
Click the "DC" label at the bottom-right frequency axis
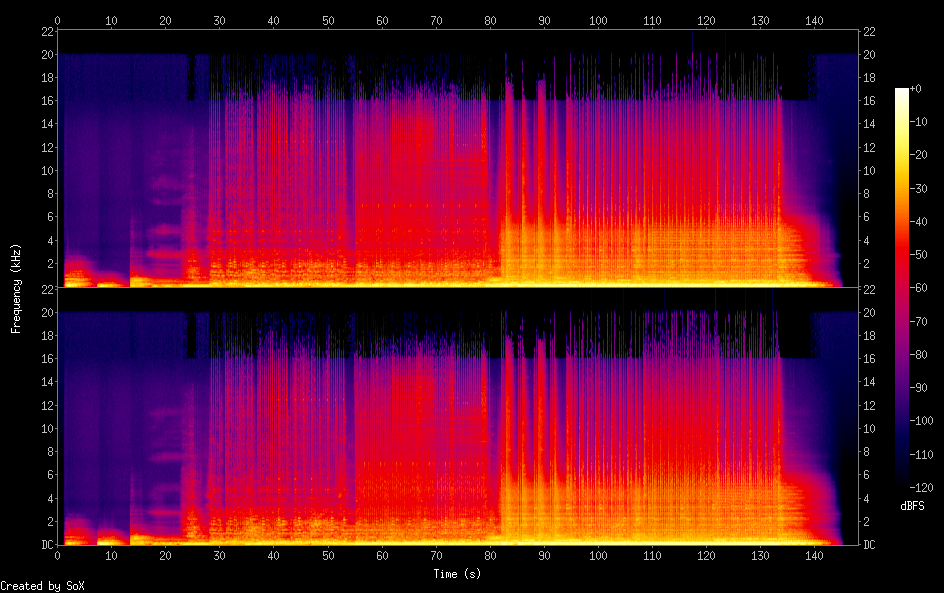870,545
